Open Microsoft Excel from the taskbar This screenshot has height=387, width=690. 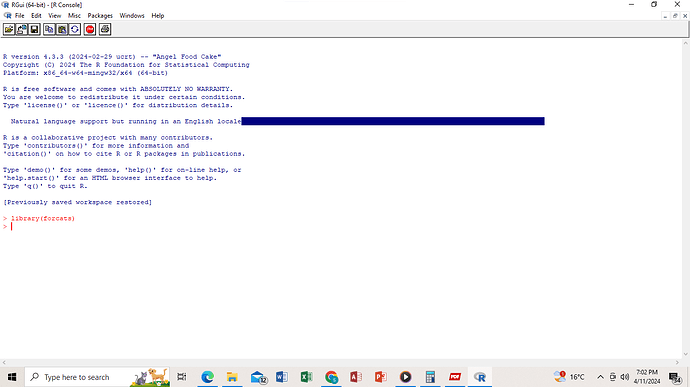click(307, 377)
